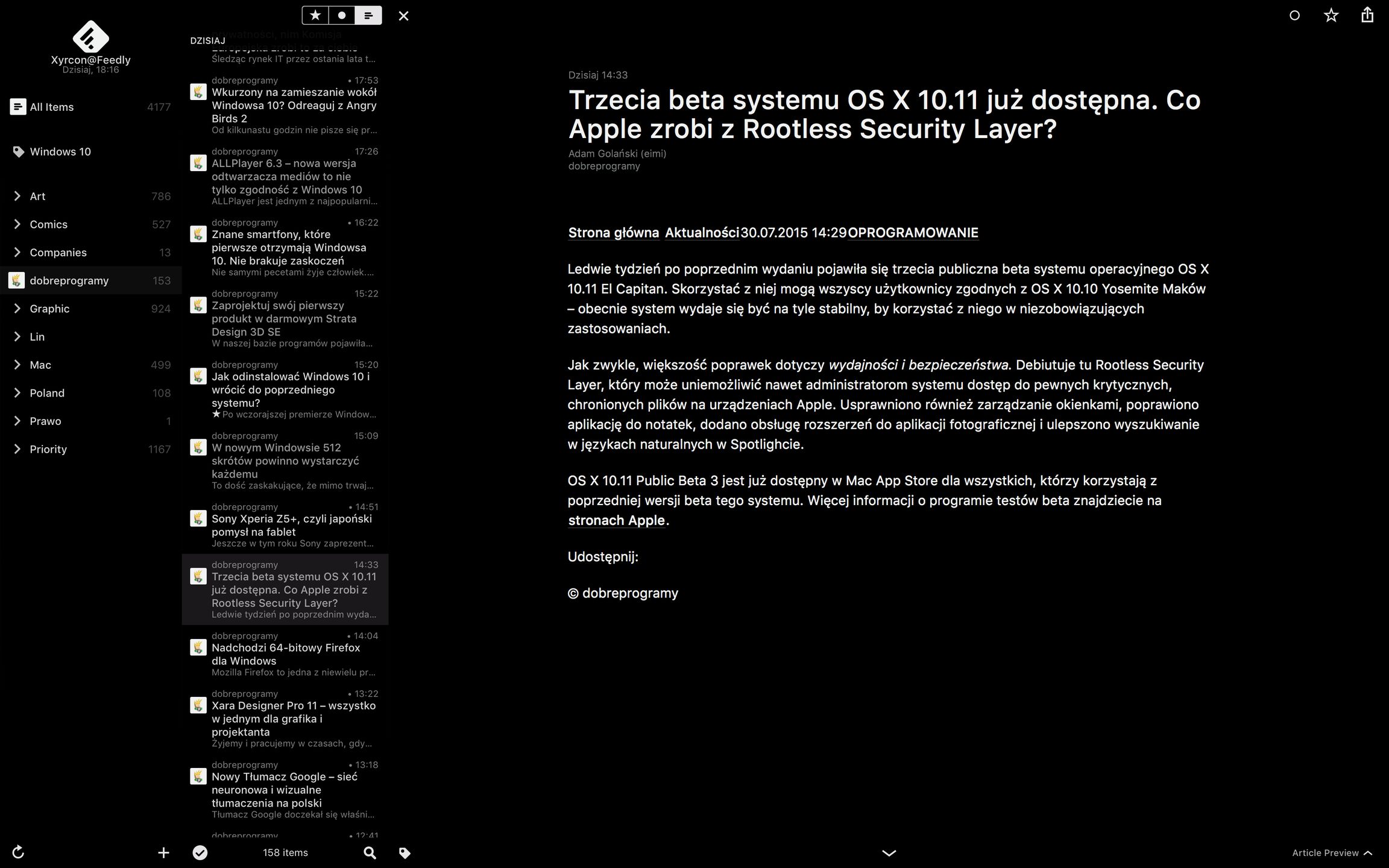
Task: Select All Items in sidebar
Action: [52, 107]
